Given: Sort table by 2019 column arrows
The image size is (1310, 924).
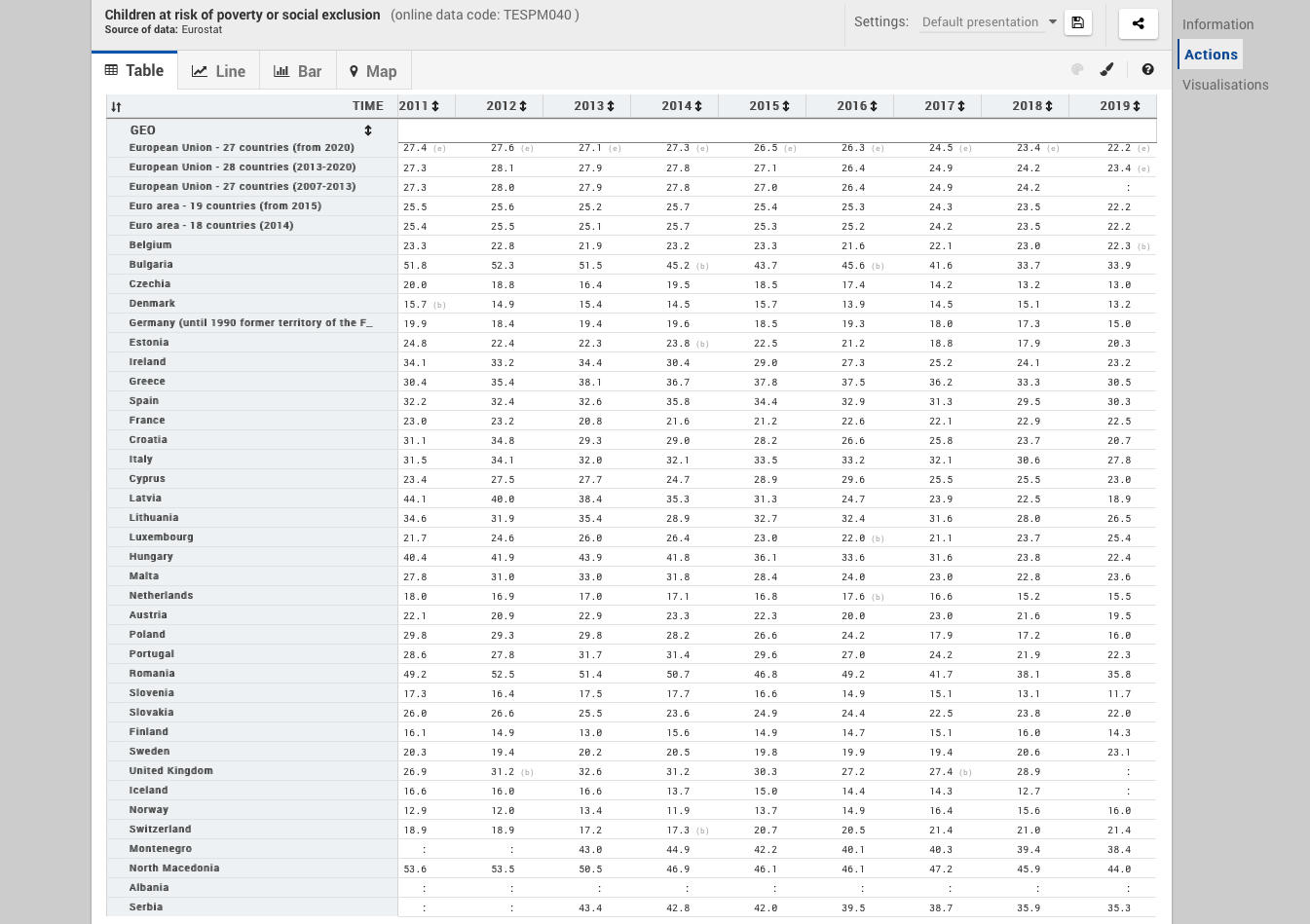Looking at the screenshot, I should [1137, 106].
